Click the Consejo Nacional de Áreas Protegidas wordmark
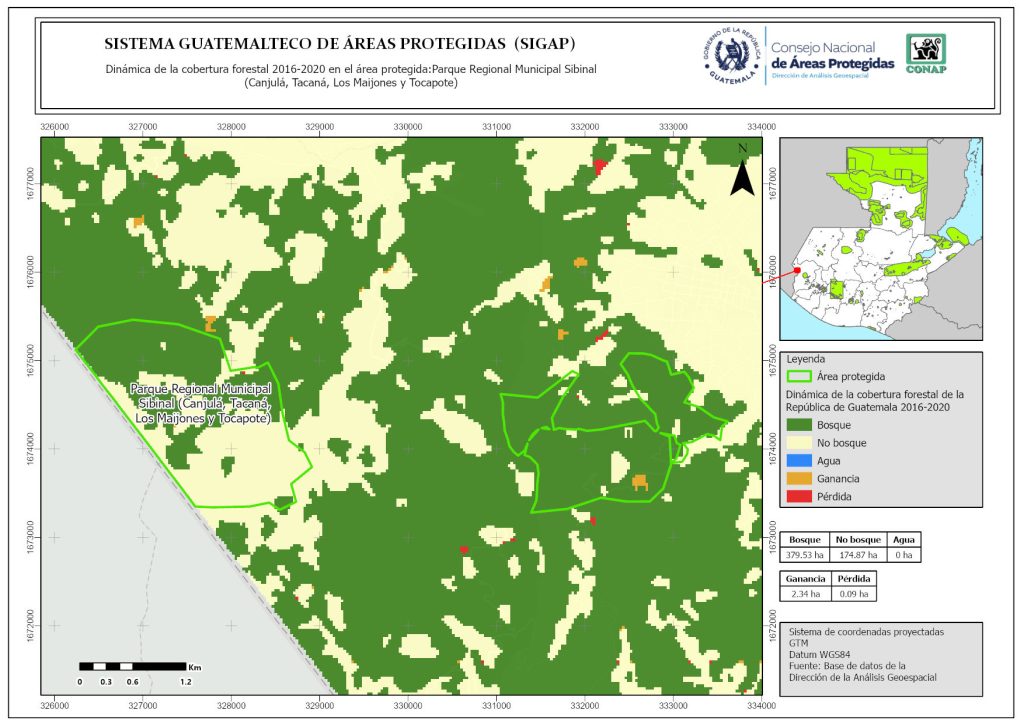1024x724 pixels. (x=832, y=55)
